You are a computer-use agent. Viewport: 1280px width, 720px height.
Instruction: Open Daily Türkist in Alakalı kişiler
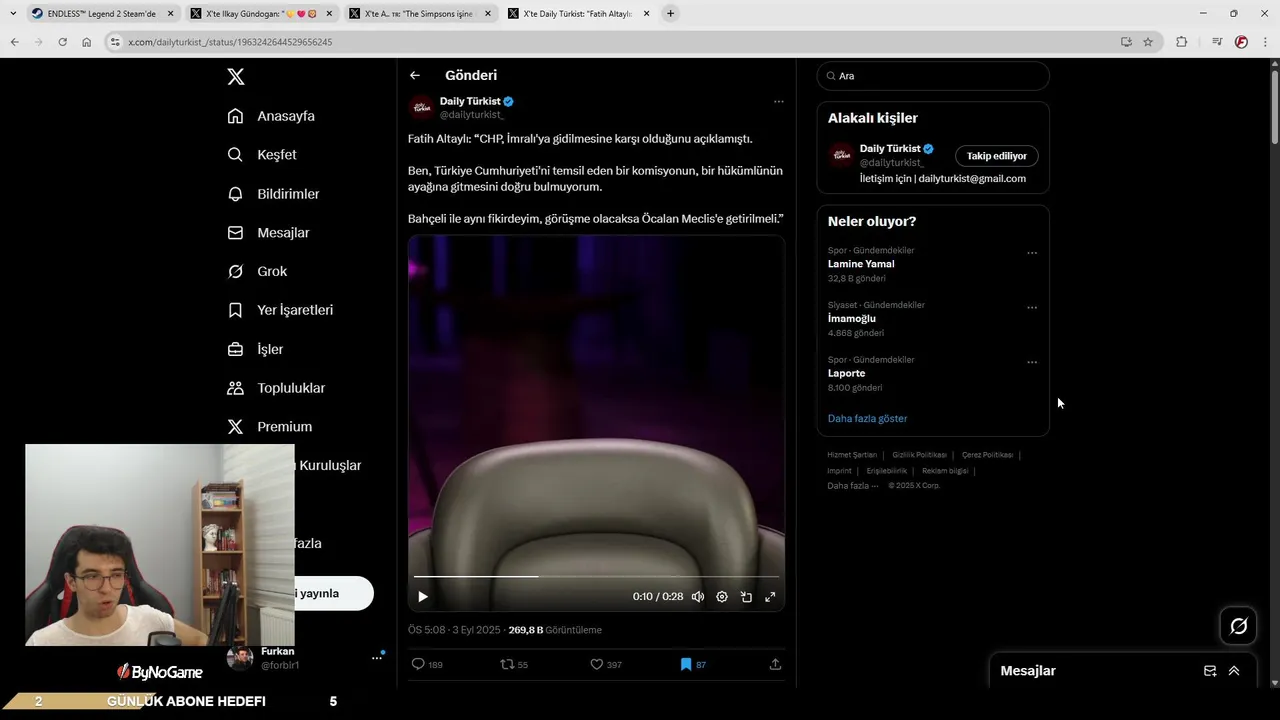point(889,149)
